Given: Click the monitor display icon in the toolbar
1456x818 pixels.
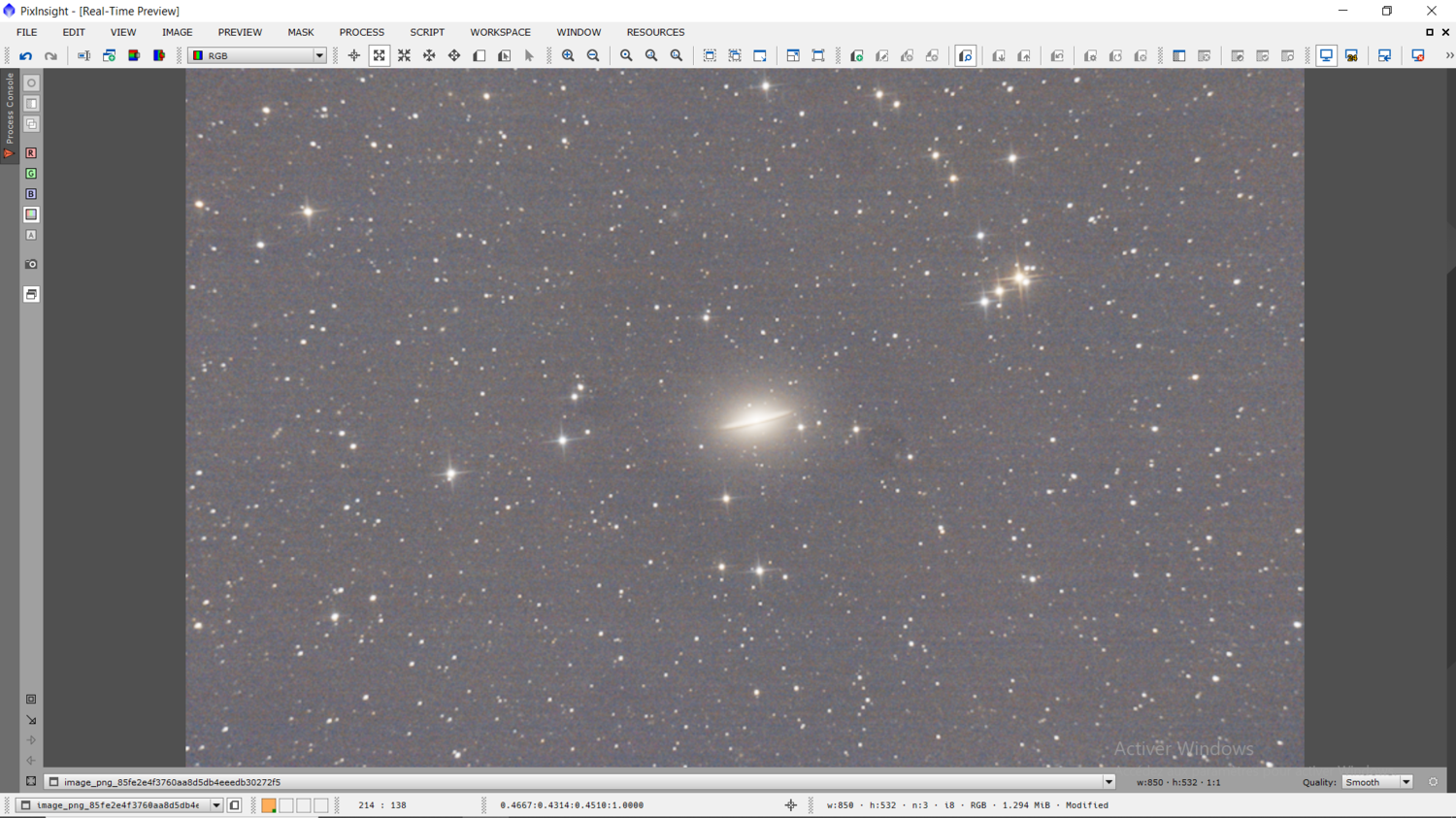Looking at the screenshot, I should coord(1326,56).
